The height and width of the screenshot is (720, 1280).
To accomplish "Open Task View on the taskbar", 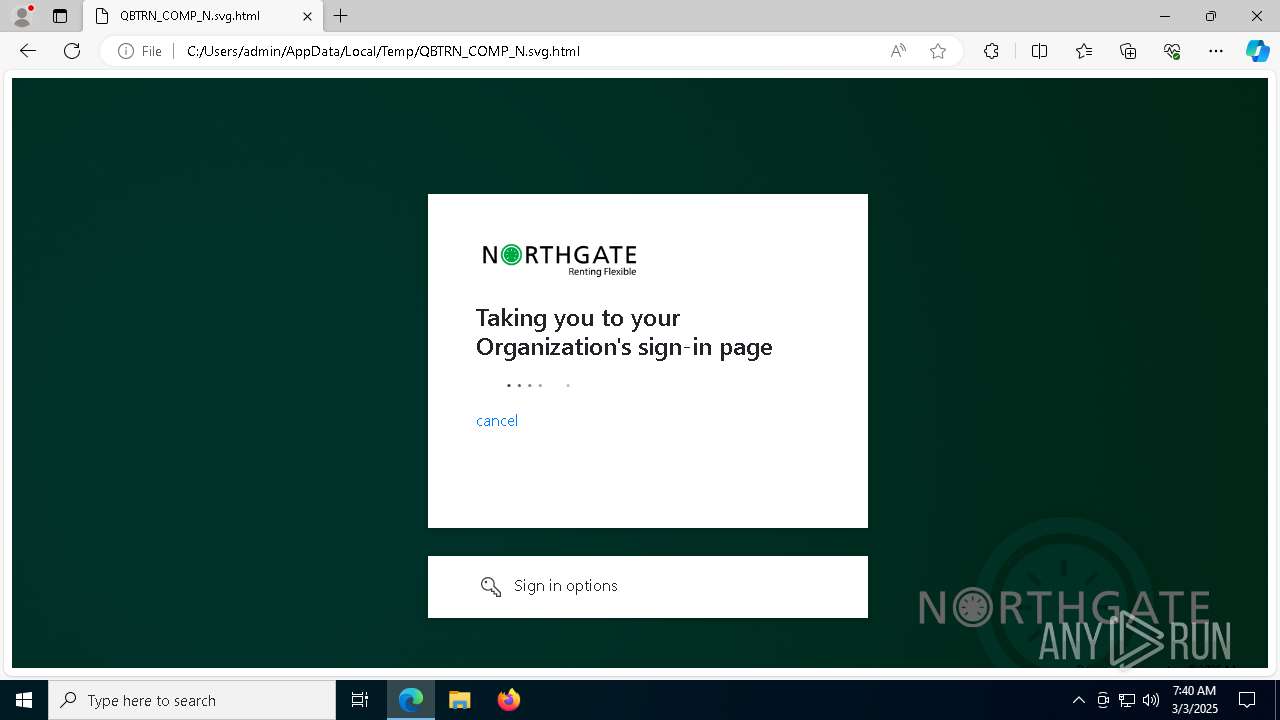I will point(360,700).
